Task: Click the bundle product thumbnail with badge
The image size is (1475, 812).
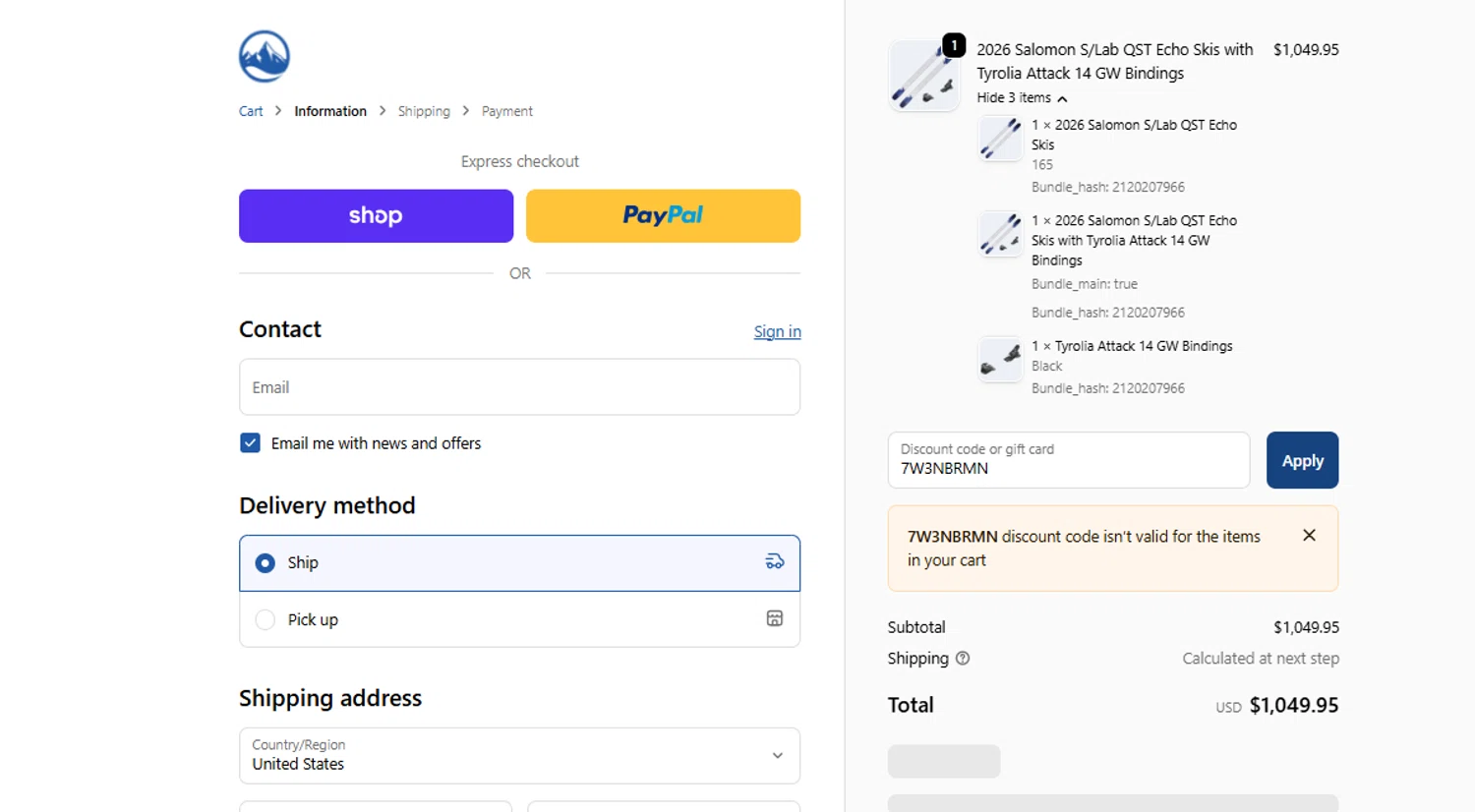Action: click(923, 76)
